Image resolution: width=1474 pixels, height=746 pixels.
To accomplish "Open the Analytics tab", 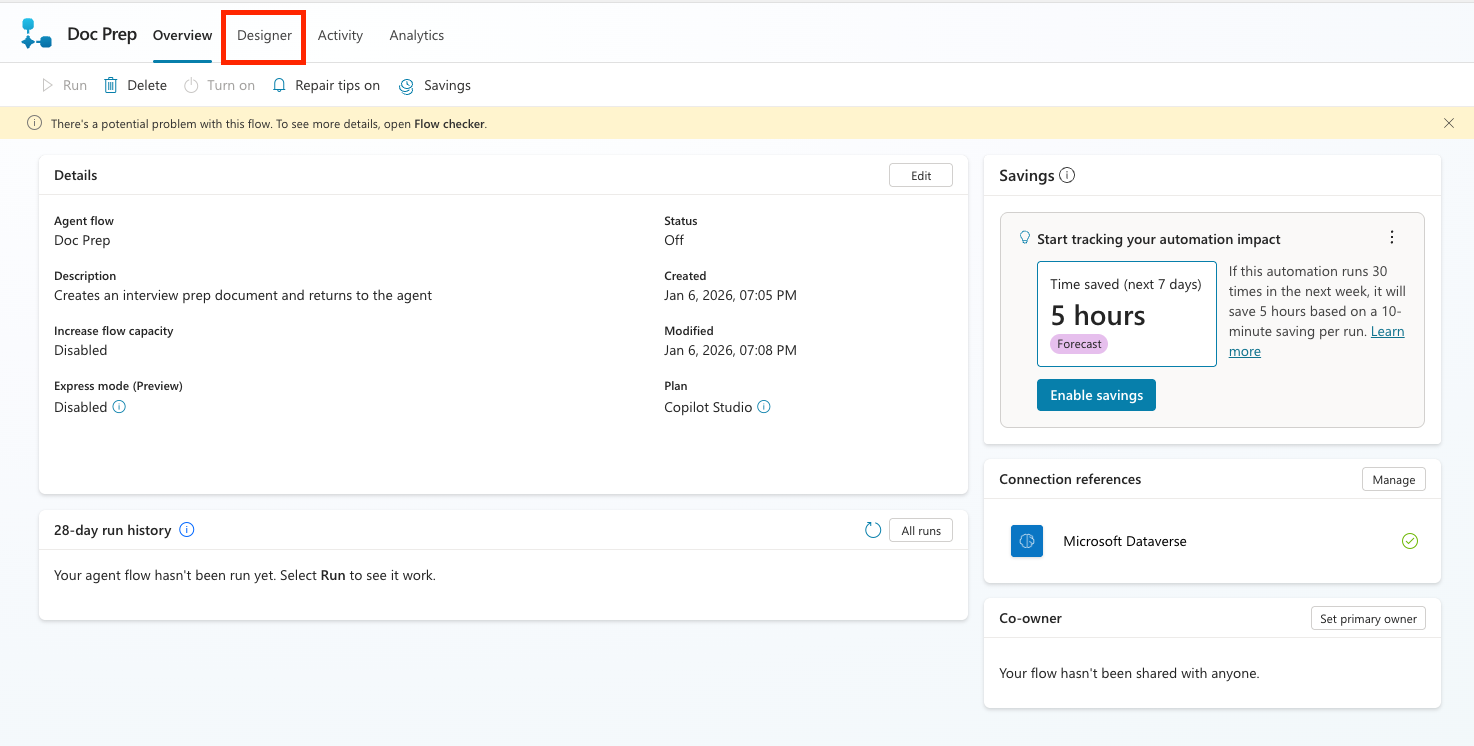I will point(417,36).
